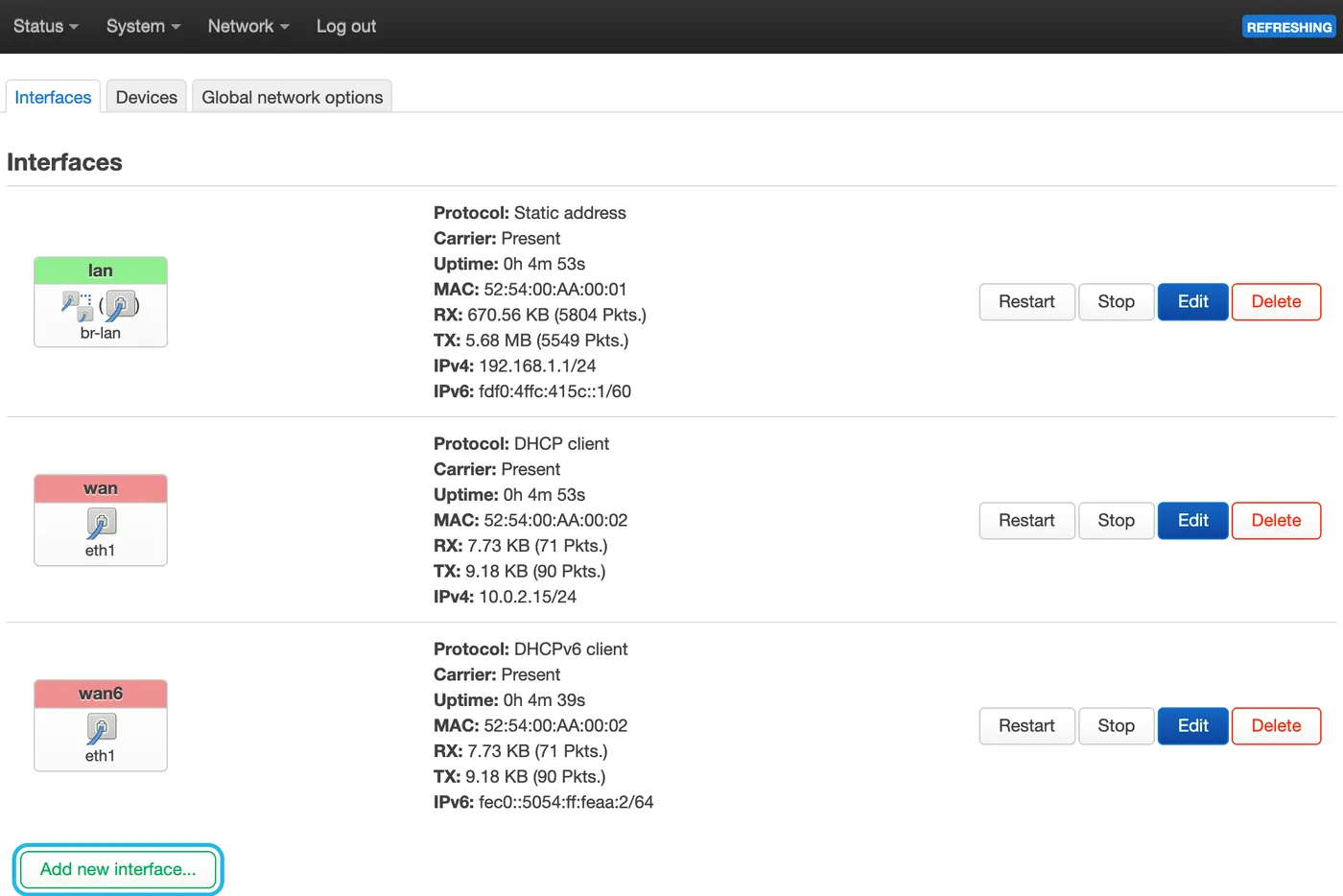
Task: Click the lan RX 670.56 KB value
Action: [x=556, y=315]
